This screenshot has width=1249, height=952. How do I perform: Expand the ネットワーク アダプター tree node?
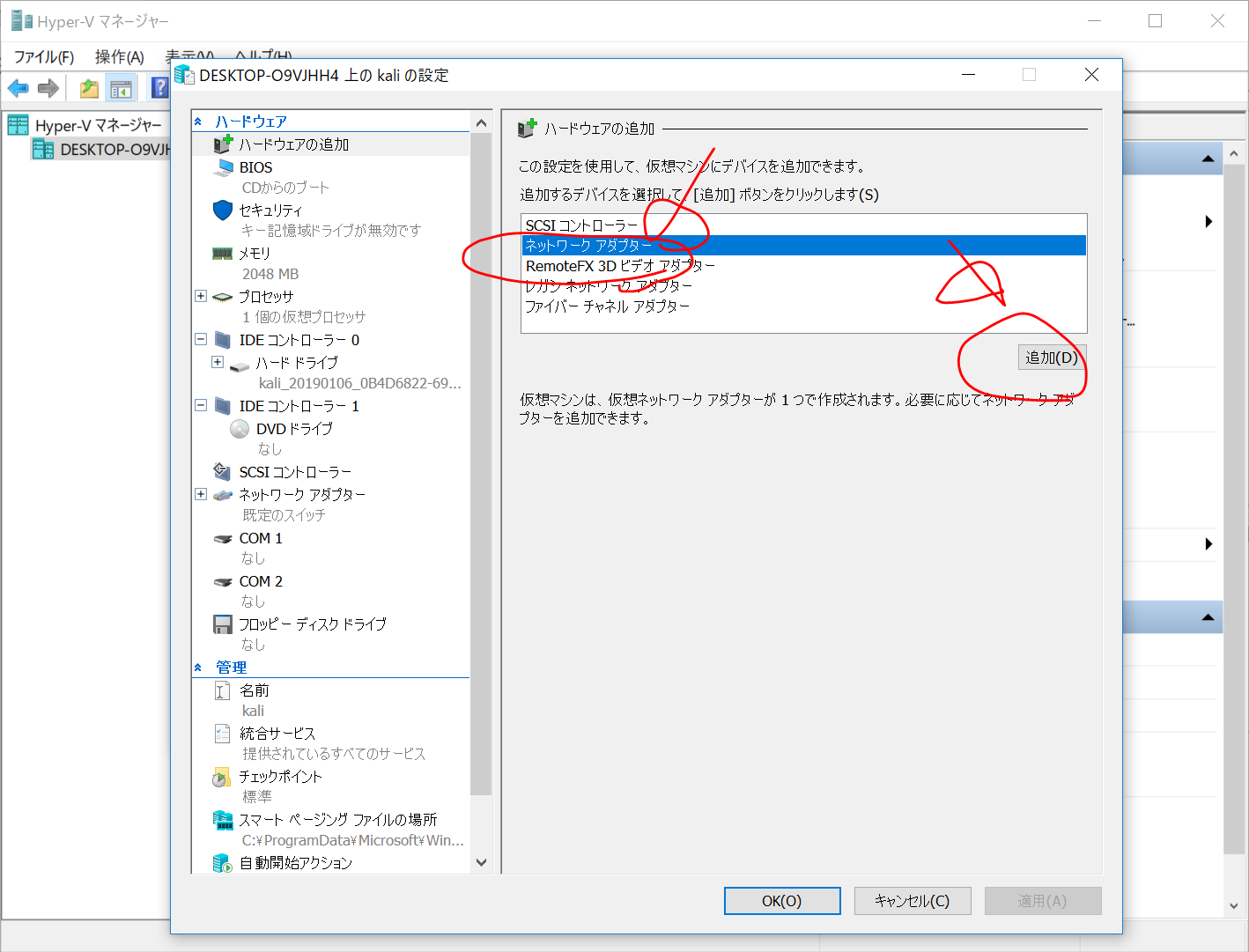click(201, 494)
